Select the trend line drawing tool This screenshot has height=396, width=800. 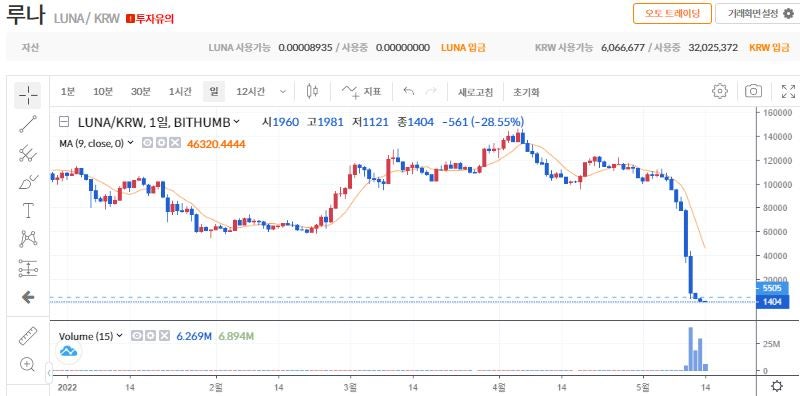click(x=28, y=124)
